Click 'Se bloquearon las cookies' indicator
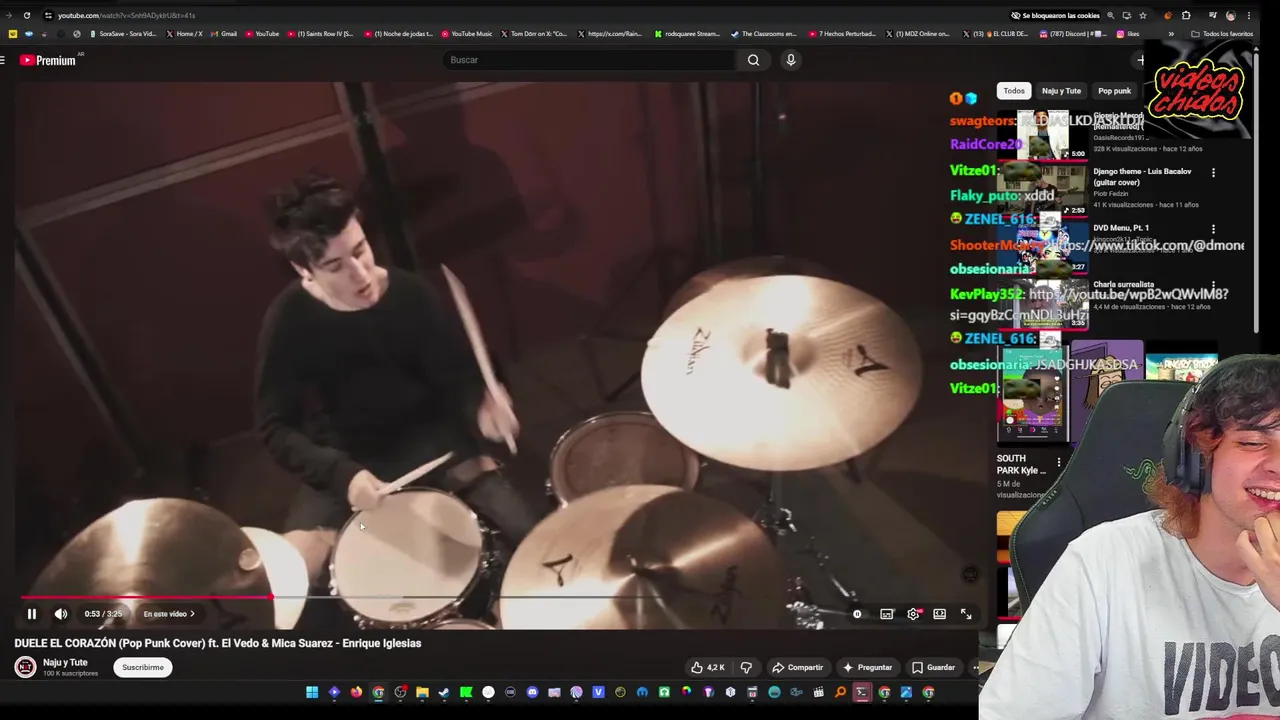 coord(1055,15)
